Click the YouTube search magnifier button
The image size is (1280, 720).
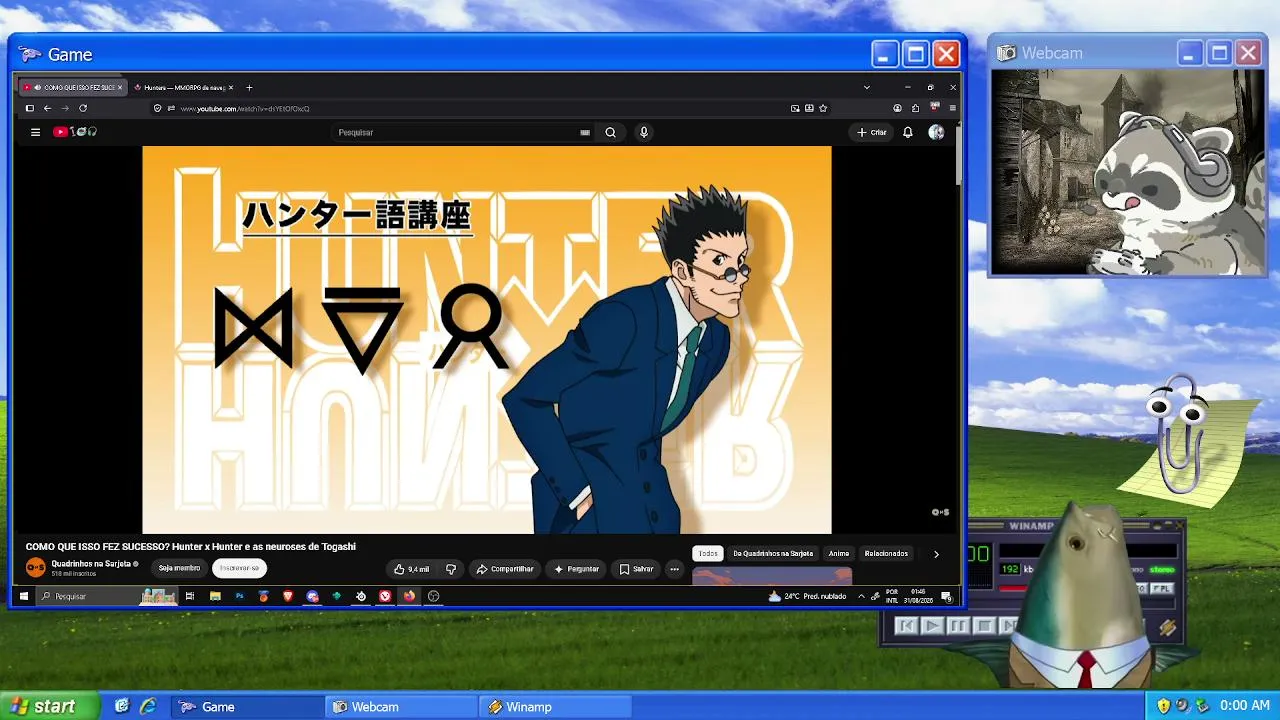(x=610, y=132)
